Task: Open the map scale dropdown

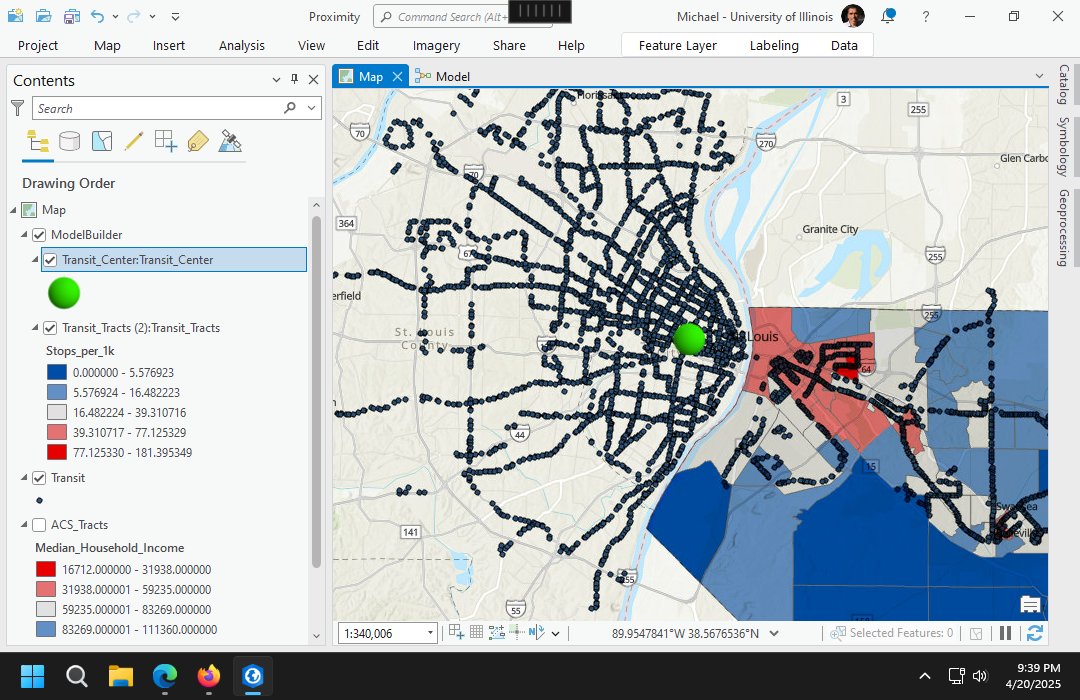Action: click(x=431, y=633)
